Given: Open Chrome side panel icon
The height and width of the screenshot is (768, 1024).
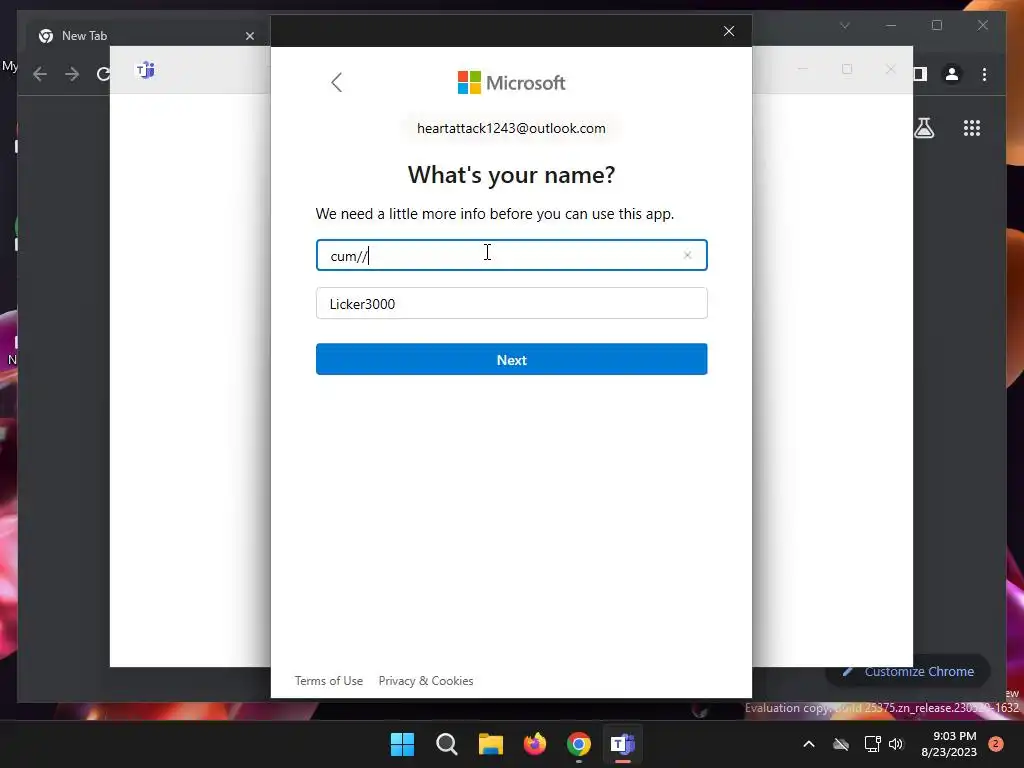Looking at the screenshot, I should 920,74.
